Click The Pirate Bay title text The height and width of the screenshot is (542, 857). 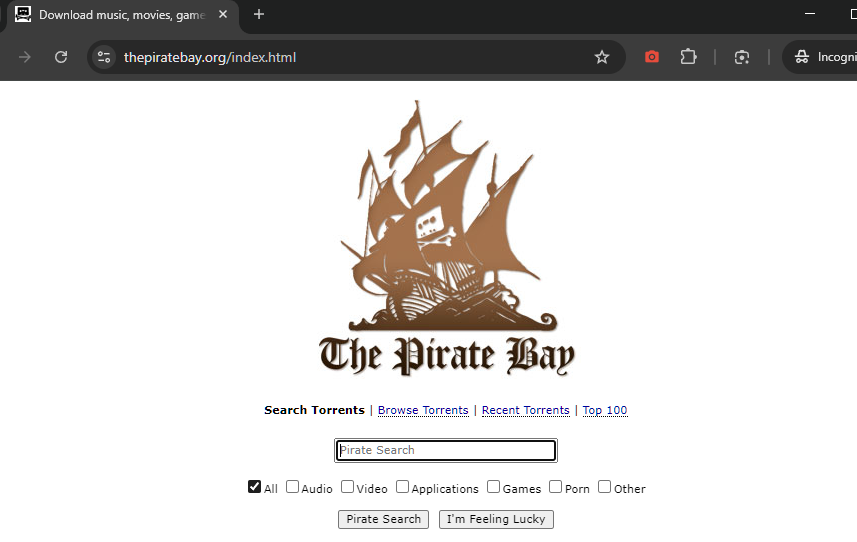[447, 356]
